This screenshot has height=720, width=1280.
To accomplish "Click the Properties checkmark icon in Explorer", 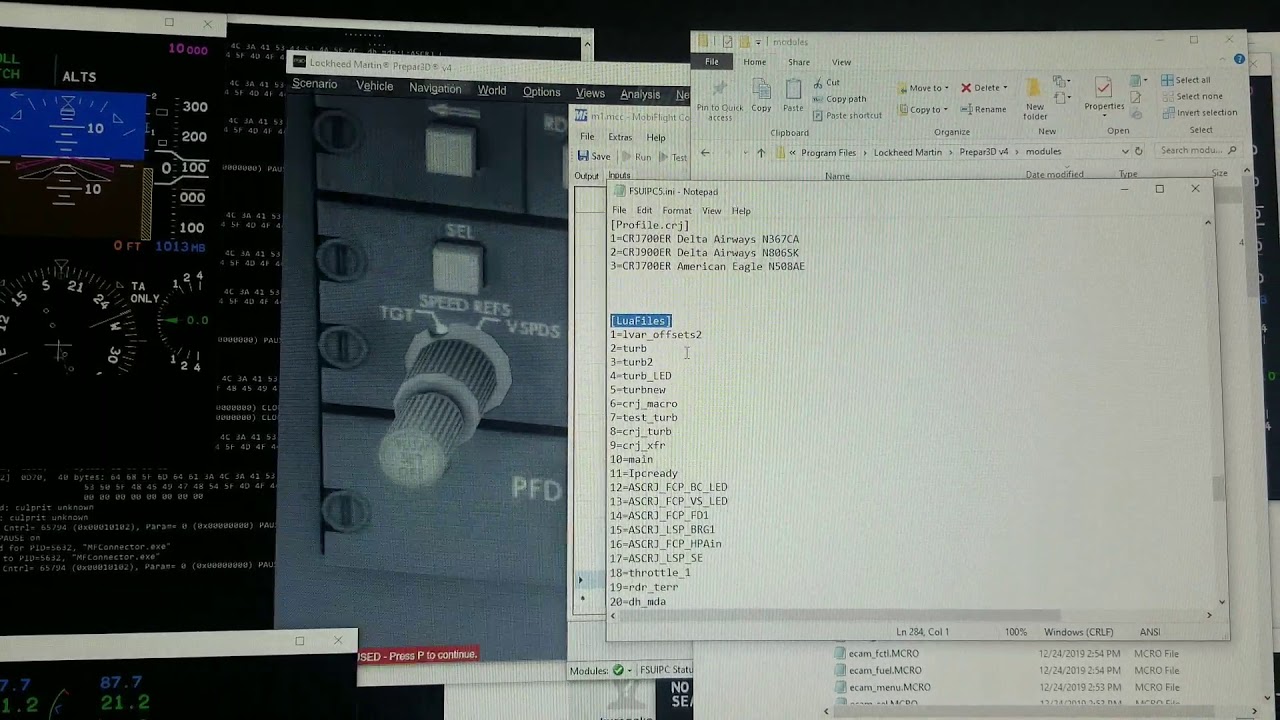I will coord(1104,88).
